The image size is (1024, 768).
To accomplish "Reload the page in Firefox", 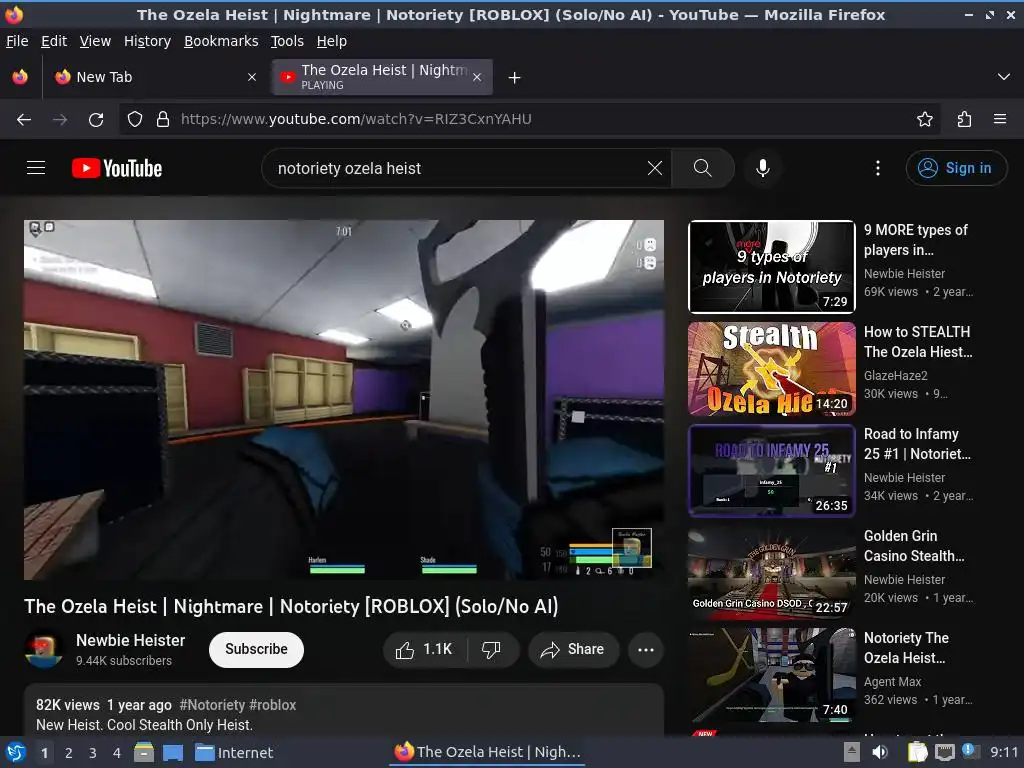I will 96,120.
